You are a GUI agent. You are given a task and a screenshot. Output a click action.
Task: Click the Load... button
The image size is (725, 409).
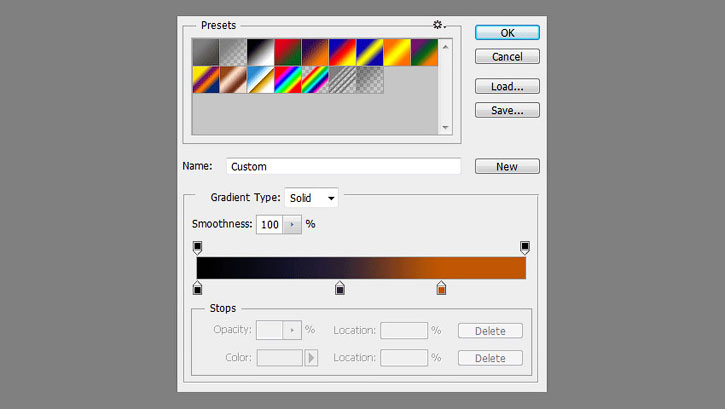coord(507,86)
